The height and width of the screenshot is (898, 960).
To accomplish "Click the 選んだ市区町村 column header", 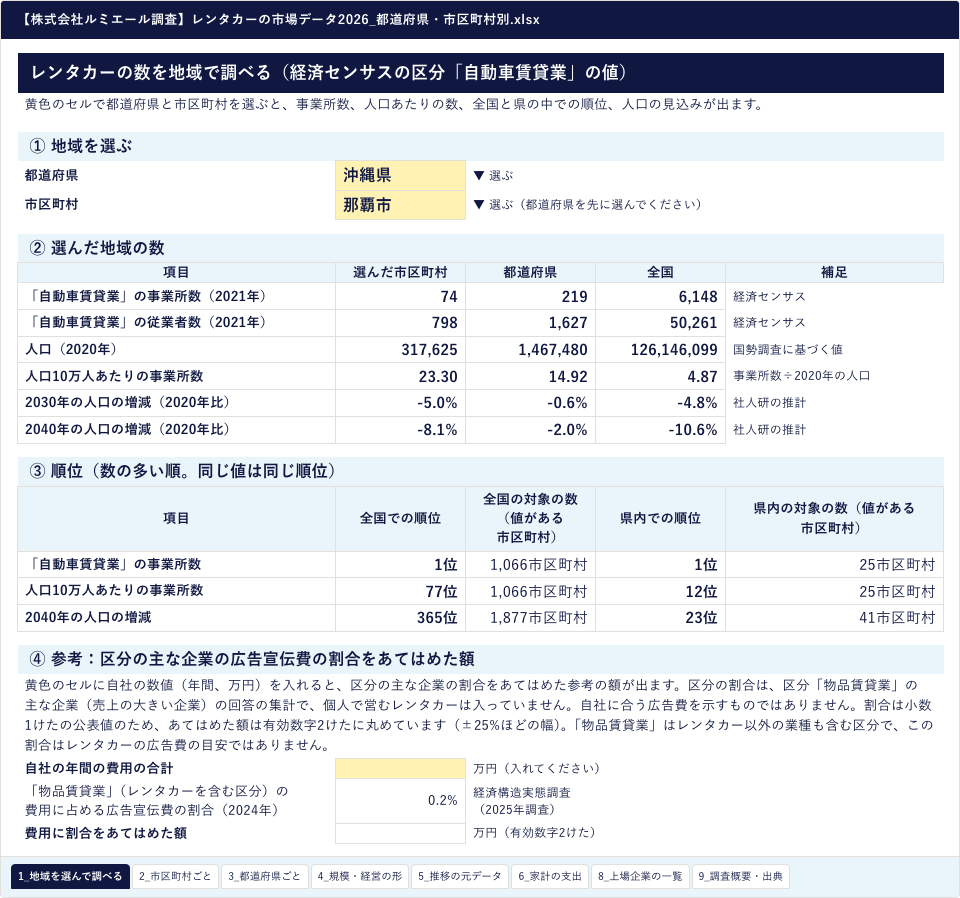I will tap(400, 272).
